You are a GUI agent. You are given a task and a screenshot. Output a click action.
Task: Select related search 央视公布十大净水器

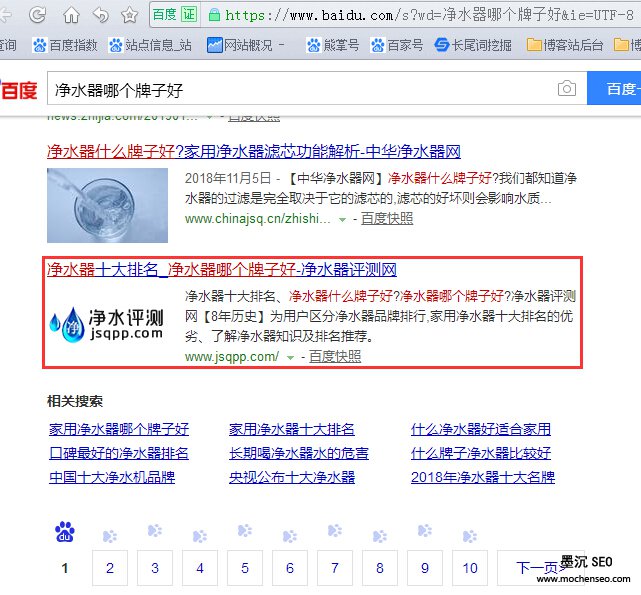[x=292, y=477]
